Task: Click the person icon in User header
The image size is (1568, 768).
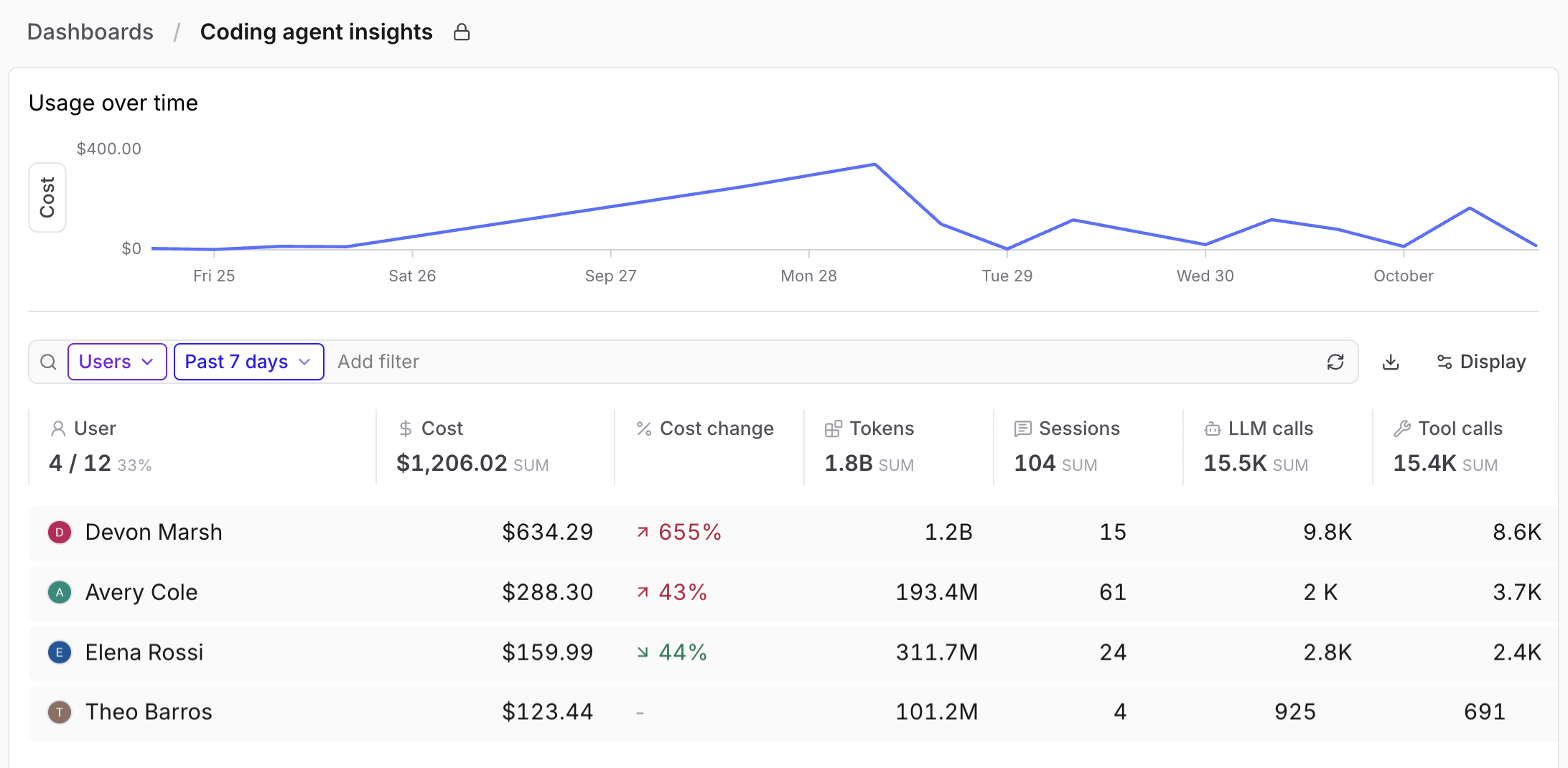Action: click(x=58, y=429)
